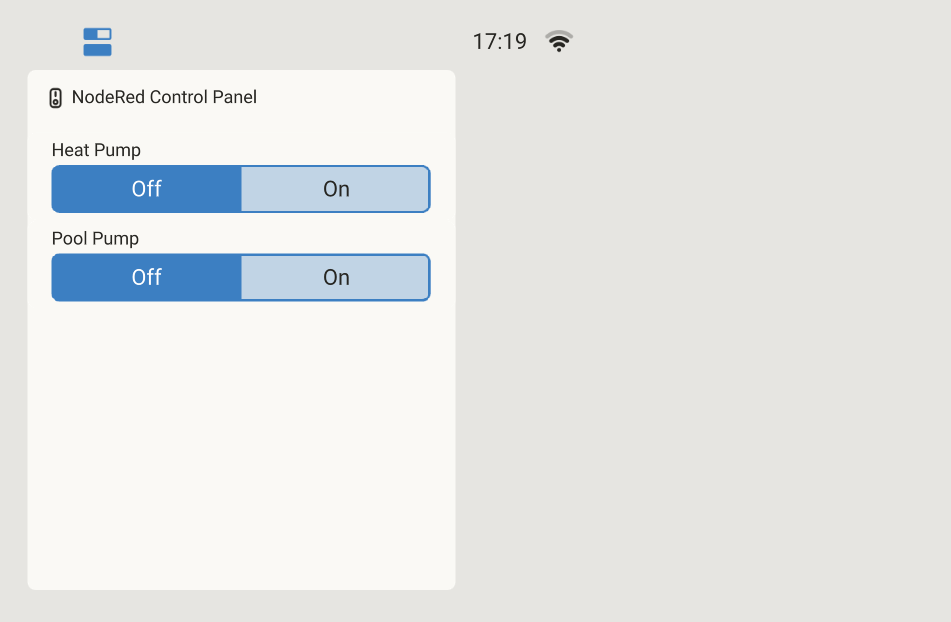Select On in the Pool Pump segmented control
951x622 pixels.
click(335, 277)
